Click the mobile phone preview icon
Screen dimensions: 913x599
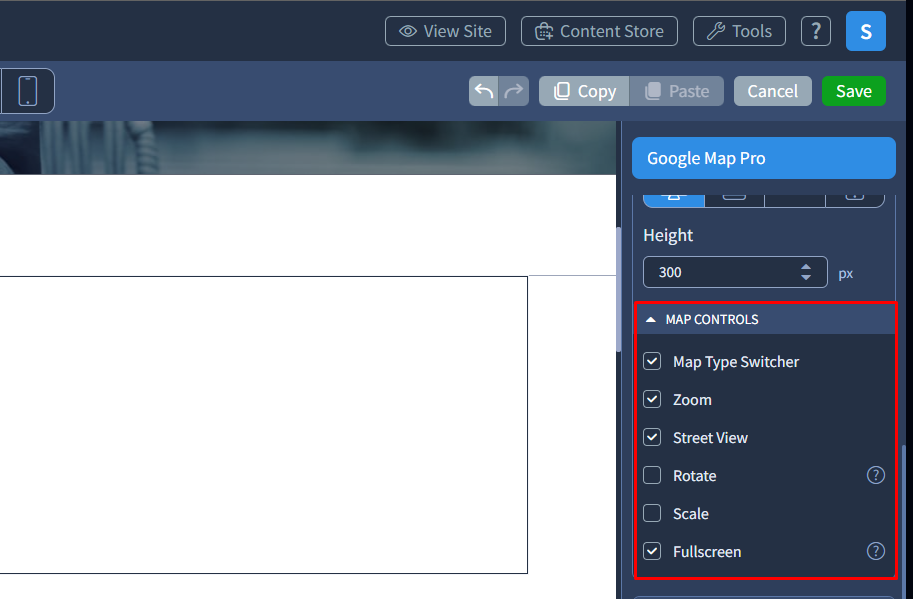28,91
